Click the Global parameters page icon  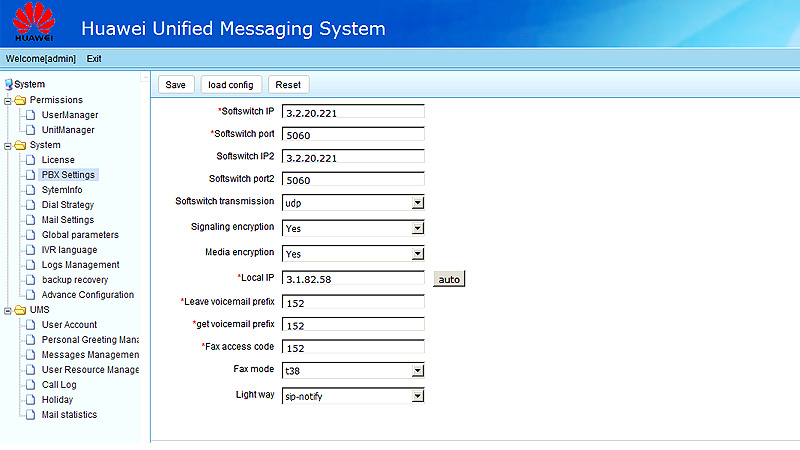[31, 235]
